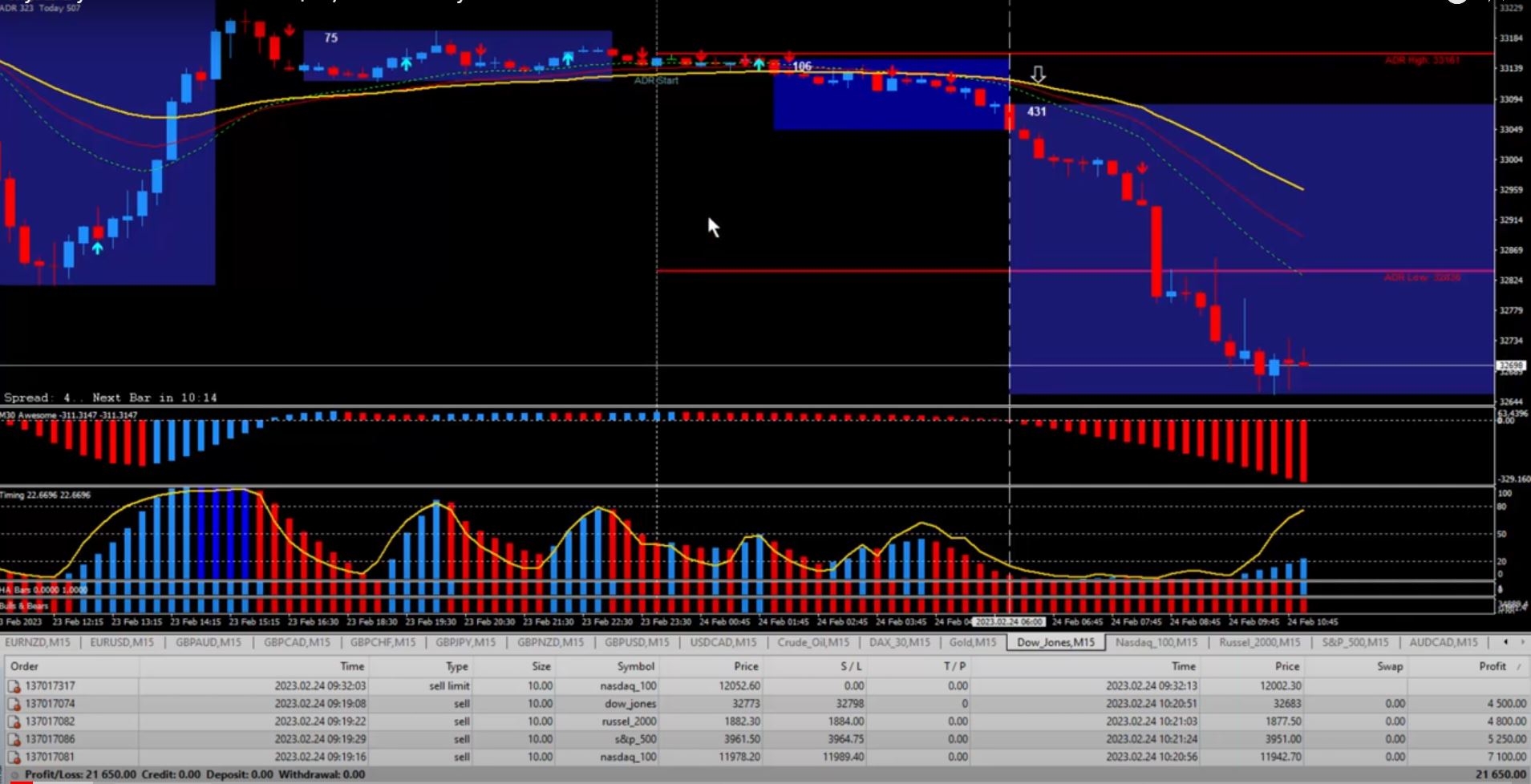Viewport: 1531px width, 784px height.
Task: Sort orders by the Profit column header
Action: (1492, 666)
